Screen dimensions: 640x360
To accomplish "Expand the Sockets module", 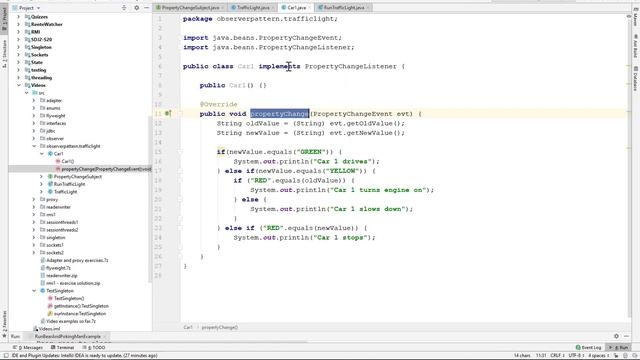I will 18,55.
